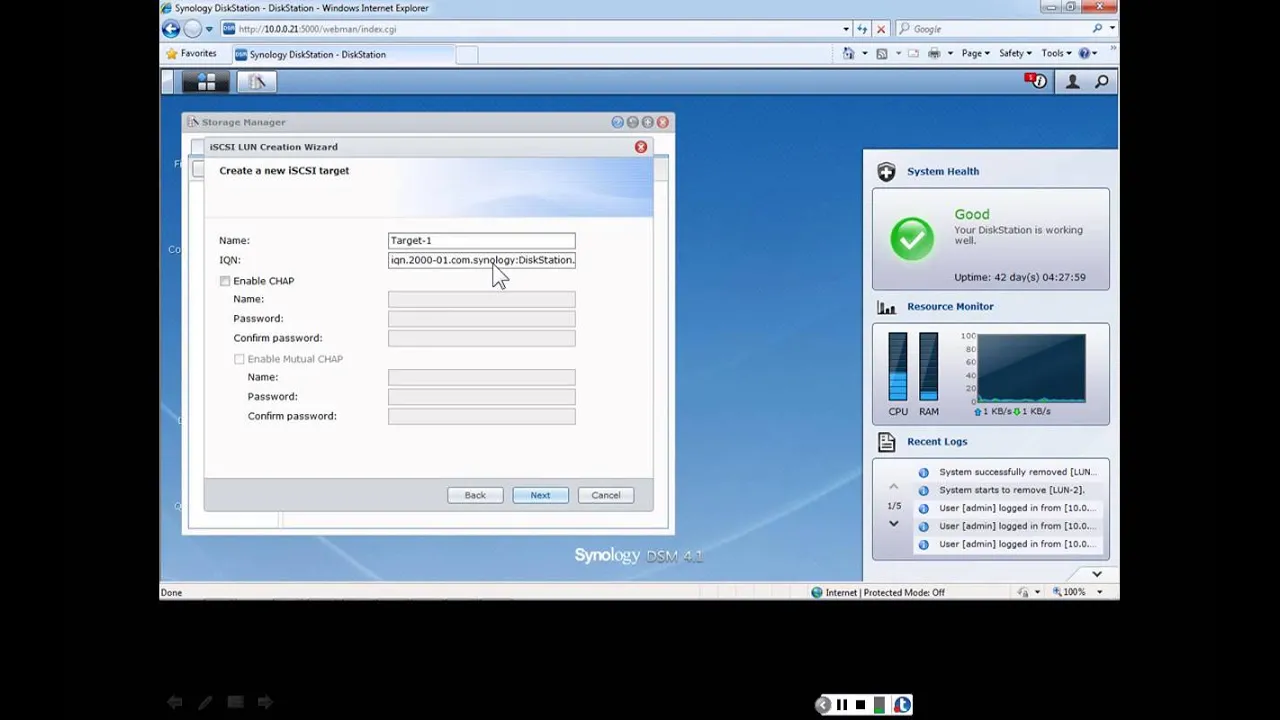
Task: Stop the screen recording
Action: click(x=860, y=705)
